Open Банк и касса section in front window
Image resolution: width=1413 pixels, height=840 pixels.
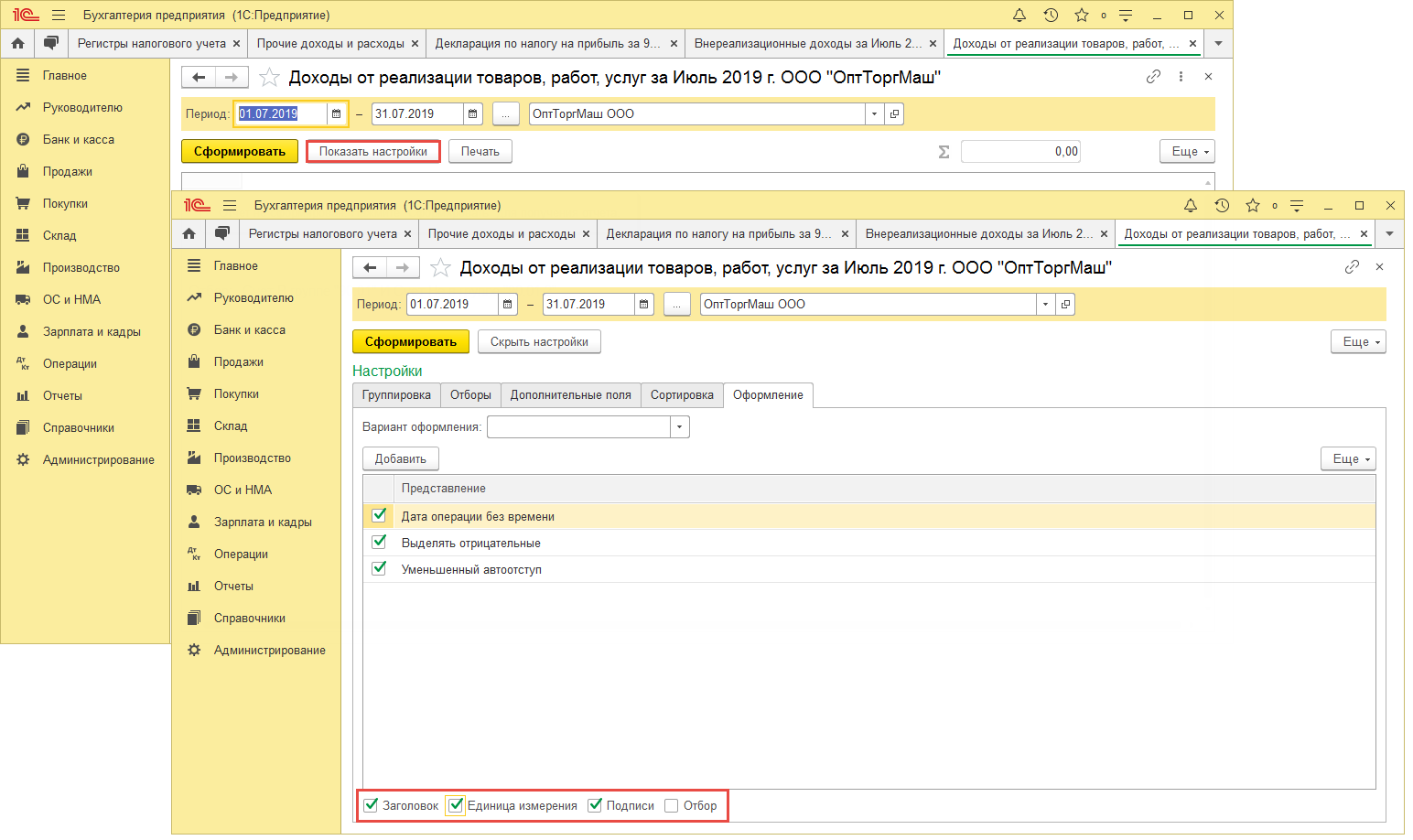(x=250, y=330)
